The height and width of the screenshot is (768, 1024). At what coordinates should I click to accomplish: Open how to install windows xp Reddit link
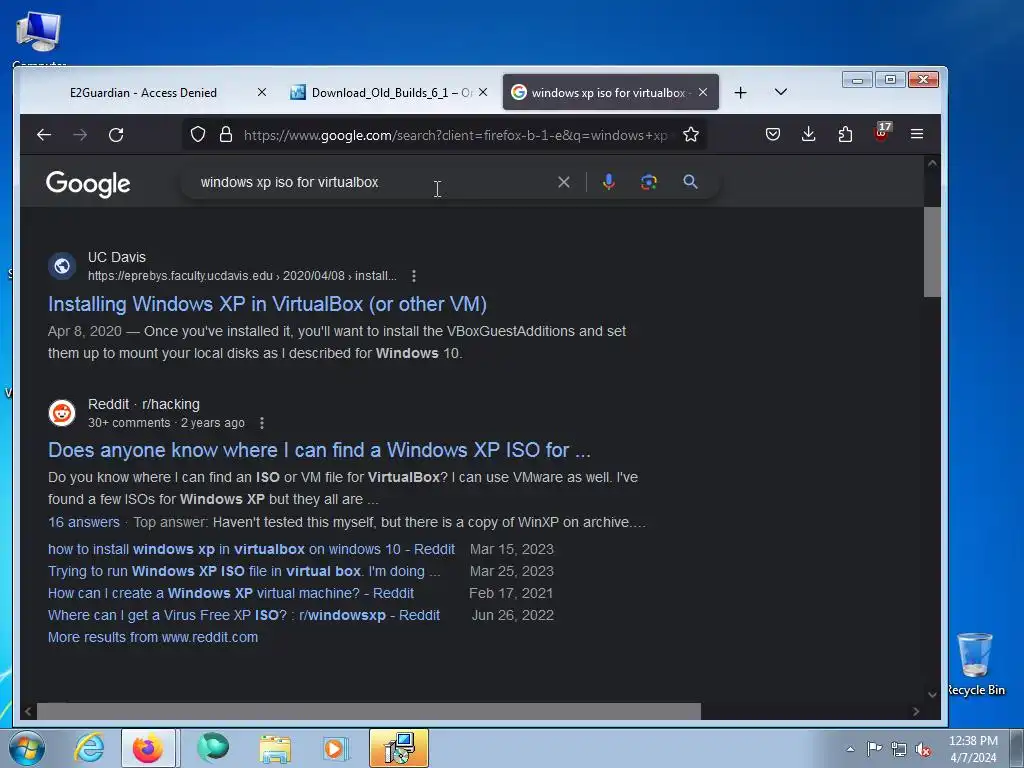[251, 549]
